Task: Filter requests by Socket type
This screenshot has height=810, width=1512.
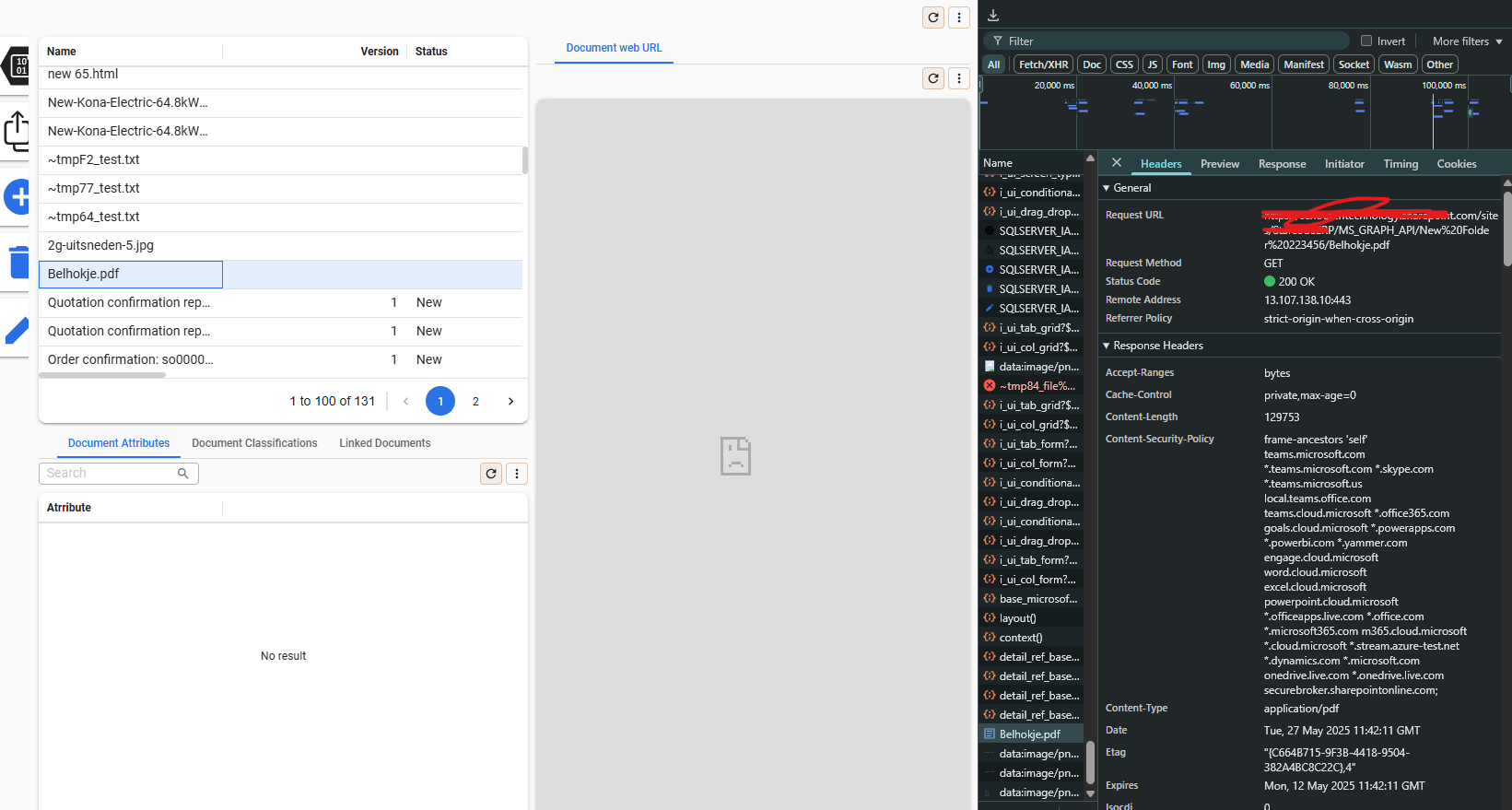Action: (1354, 65)
